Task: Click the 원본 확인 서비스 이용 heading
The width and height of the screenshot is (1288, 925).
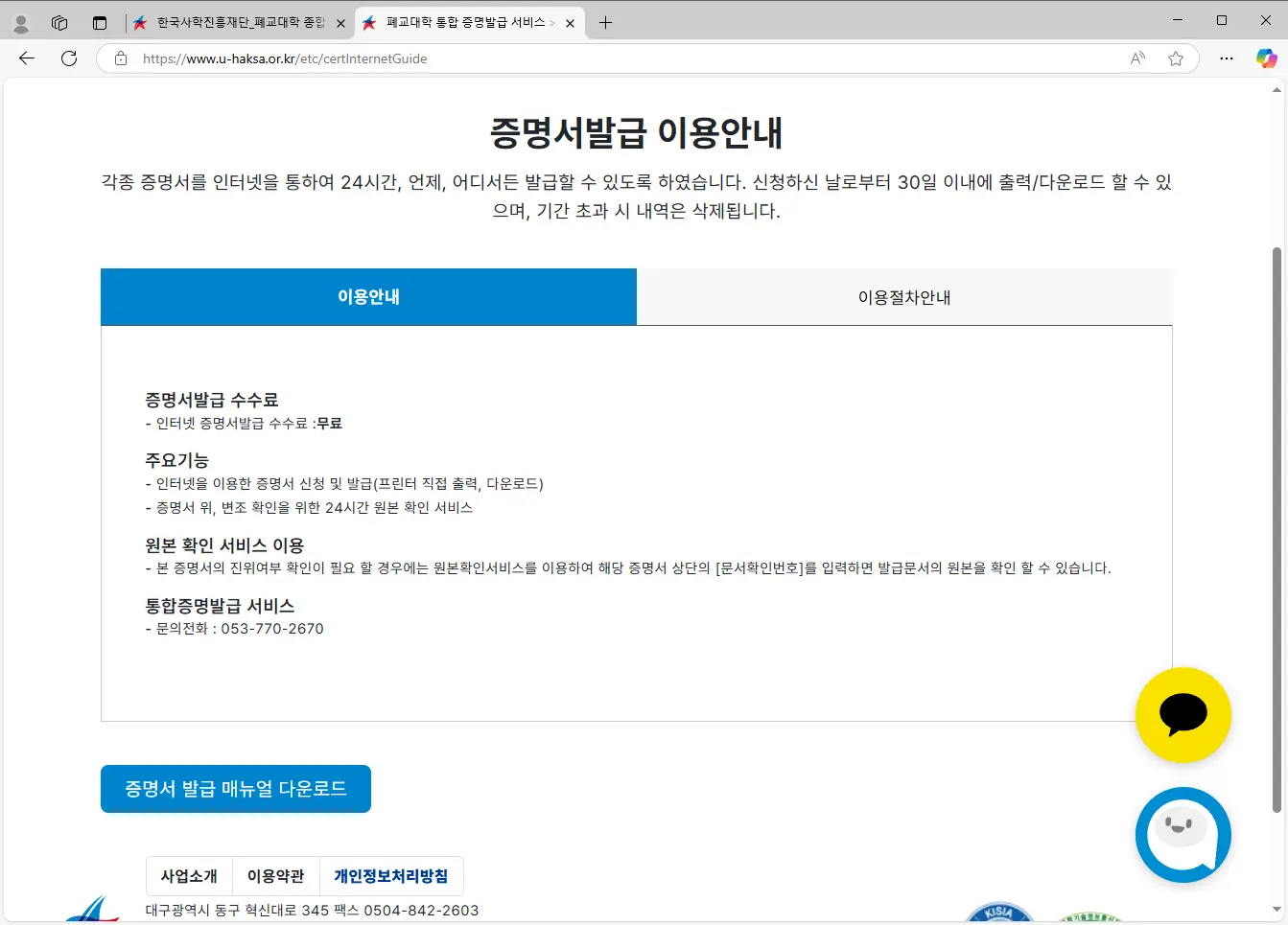Action: 224,545
